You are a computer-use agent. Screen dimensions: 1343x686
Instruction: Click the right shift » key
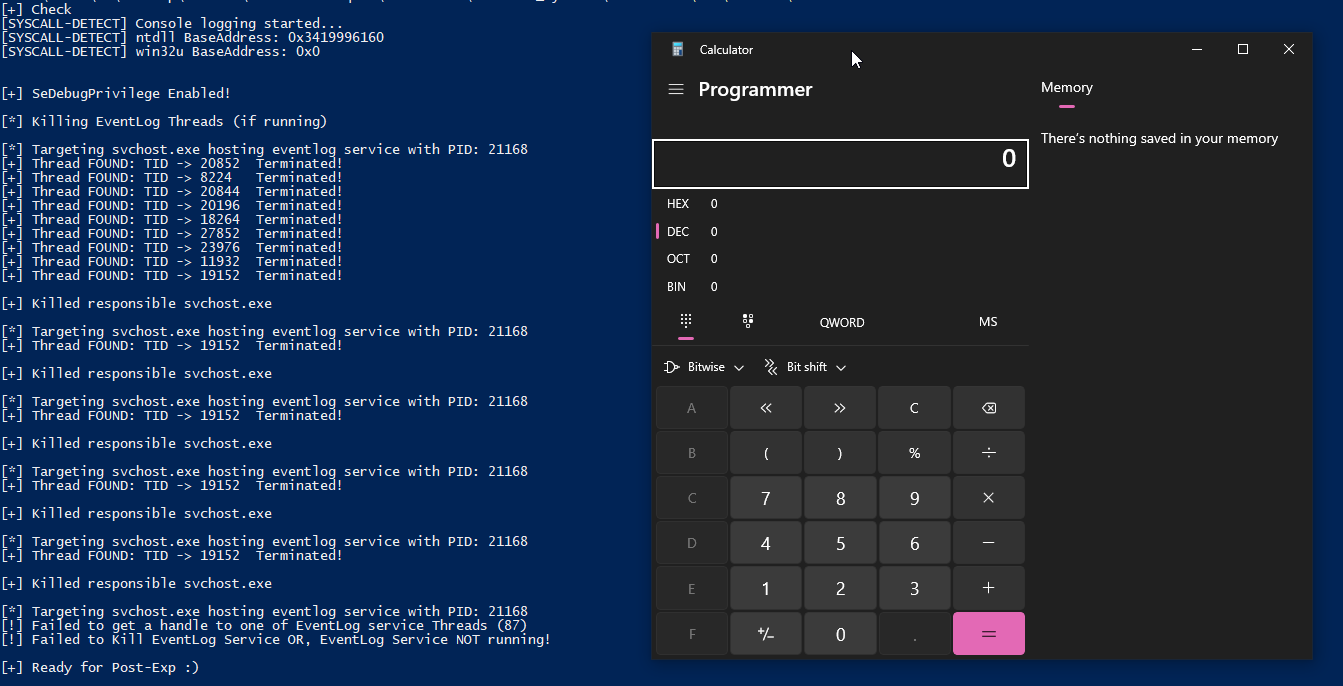tap(840, 408)
